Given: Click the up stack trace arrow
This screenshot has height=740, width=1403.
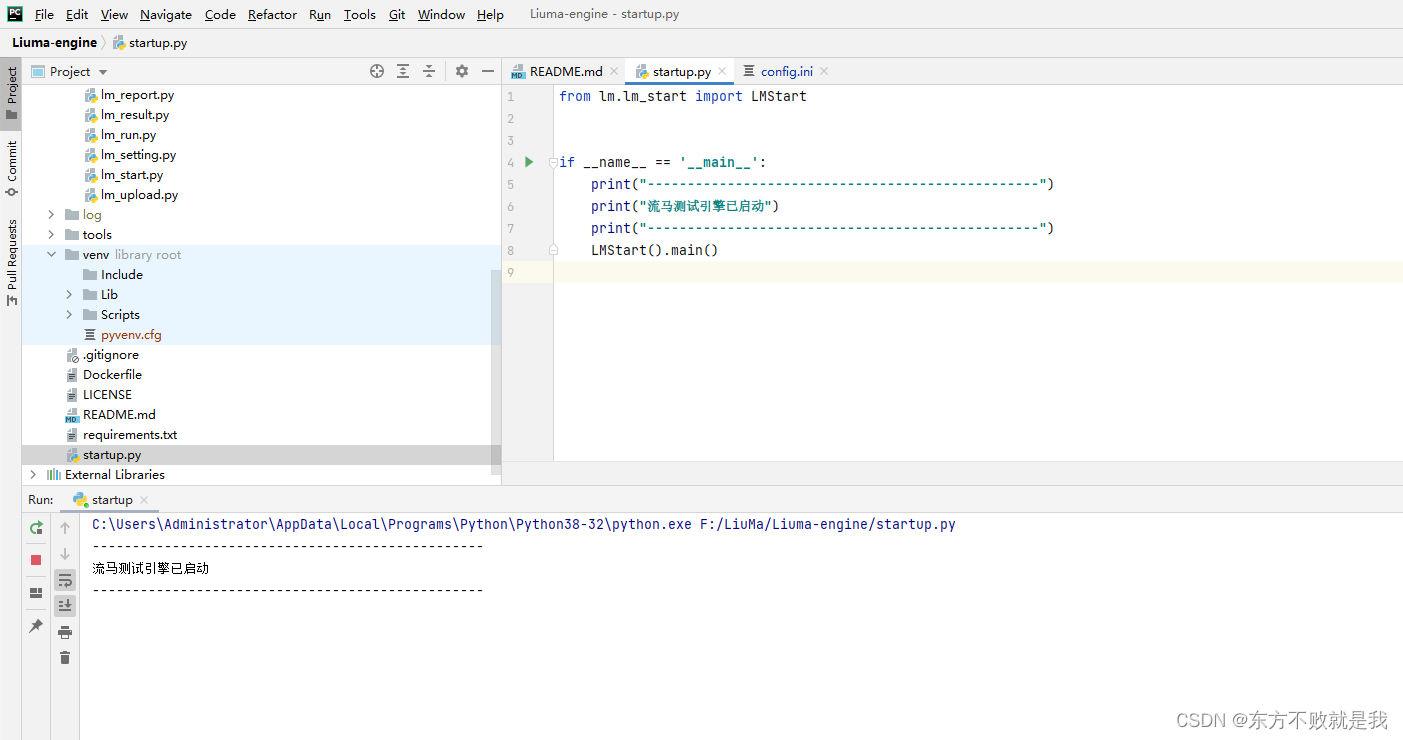Looking at the screenshot, I should 65,528.
